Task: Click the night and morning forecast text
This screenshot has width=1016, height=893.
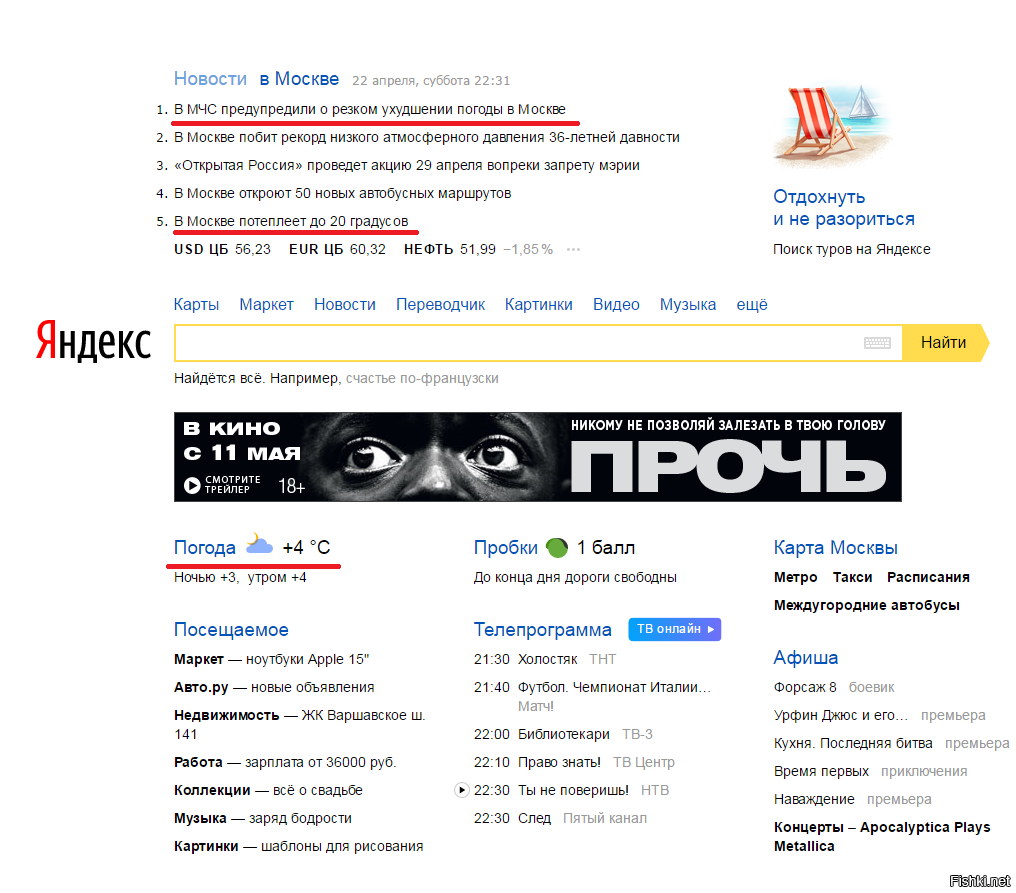Action: pyautogui.click(x=240, y=577)
